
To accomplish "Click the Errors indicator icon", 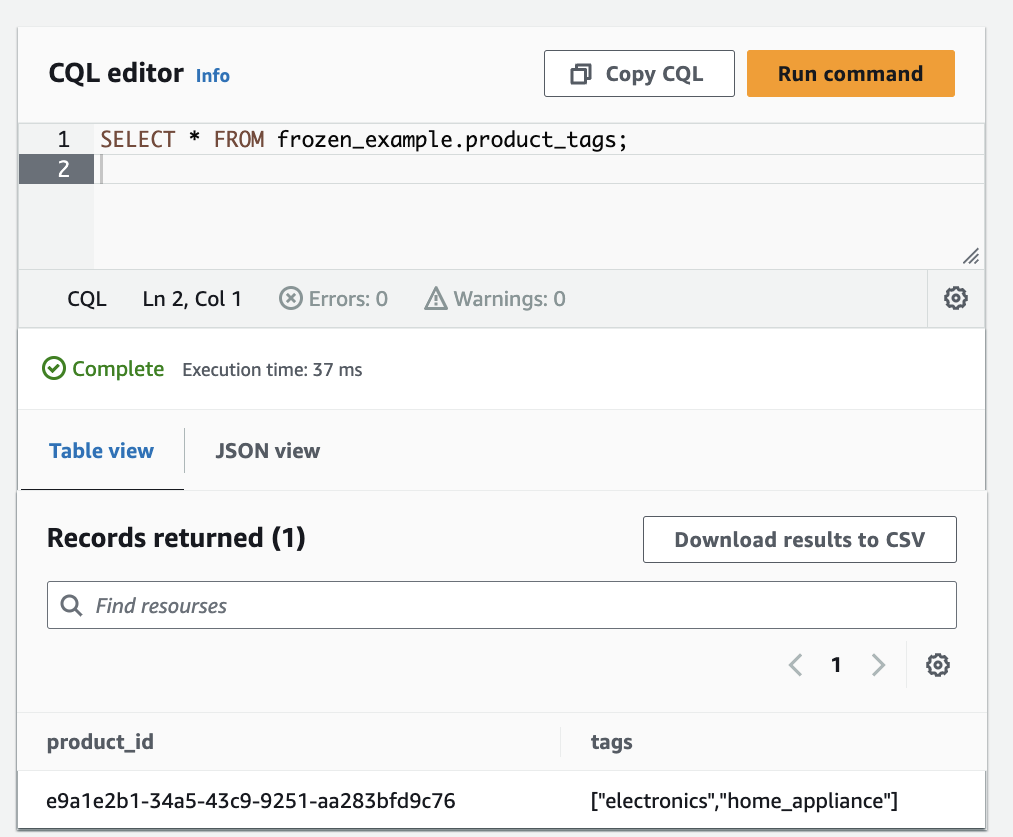I will coord(290,298).
